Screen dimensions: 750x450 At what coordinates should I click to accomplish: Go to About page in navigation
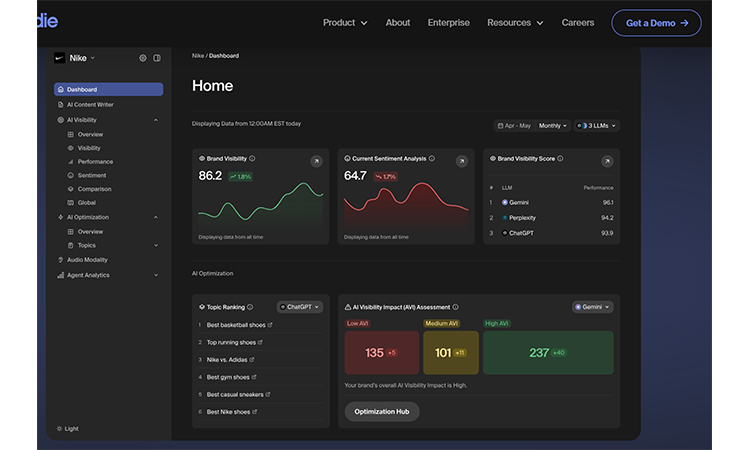click(397, 22)
